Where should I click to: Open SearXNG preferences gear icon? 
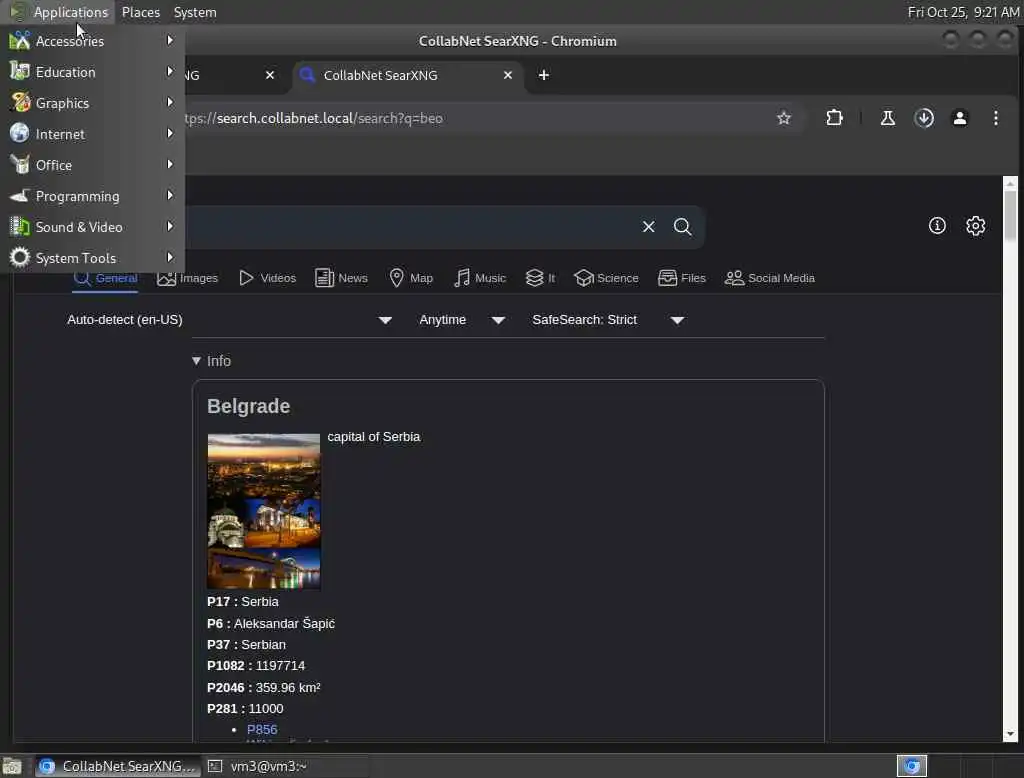tap(975, 226)
